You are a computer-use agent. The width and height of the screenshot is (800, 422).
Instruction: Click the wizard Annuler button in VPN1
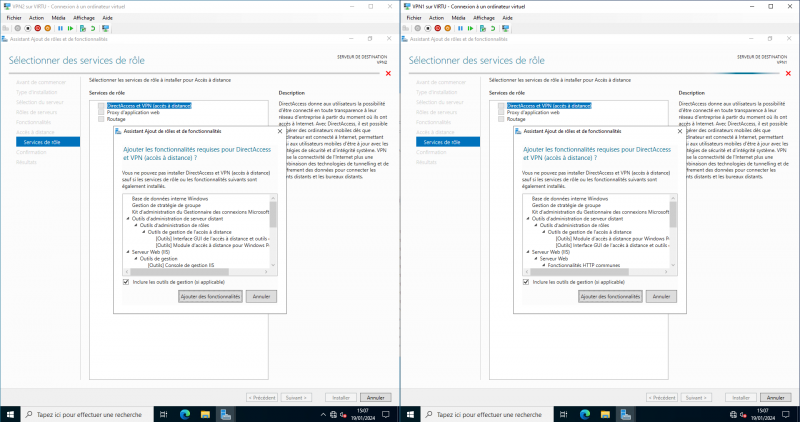tap(776, 398)
